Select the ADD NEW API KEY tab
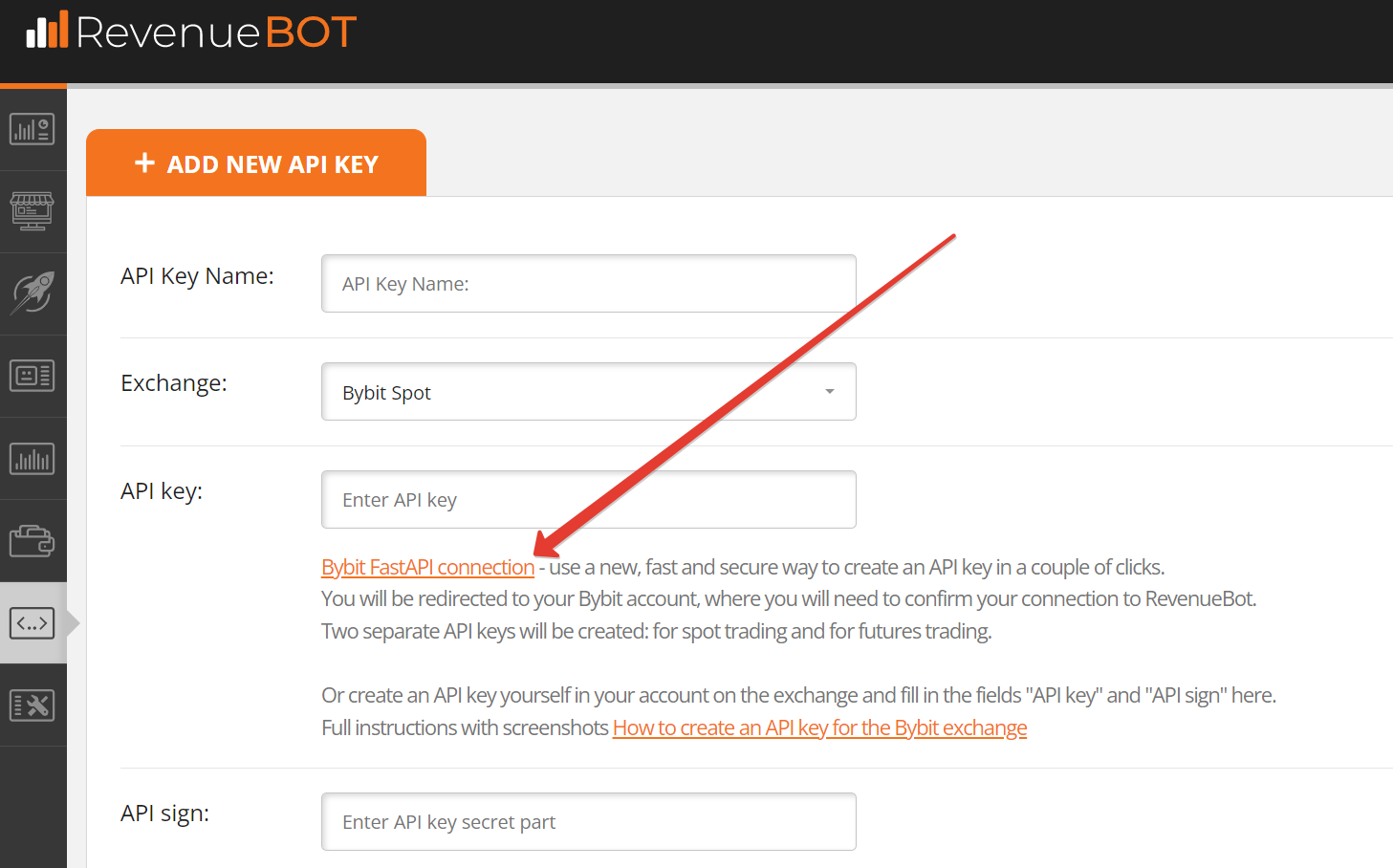 click(x=256, y=163)
